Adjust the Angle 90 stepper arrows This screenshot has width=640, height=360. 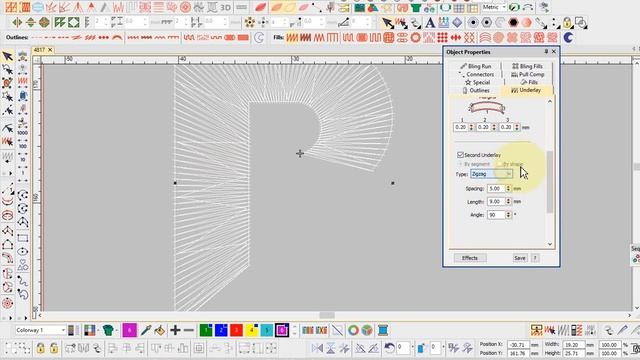508,215
